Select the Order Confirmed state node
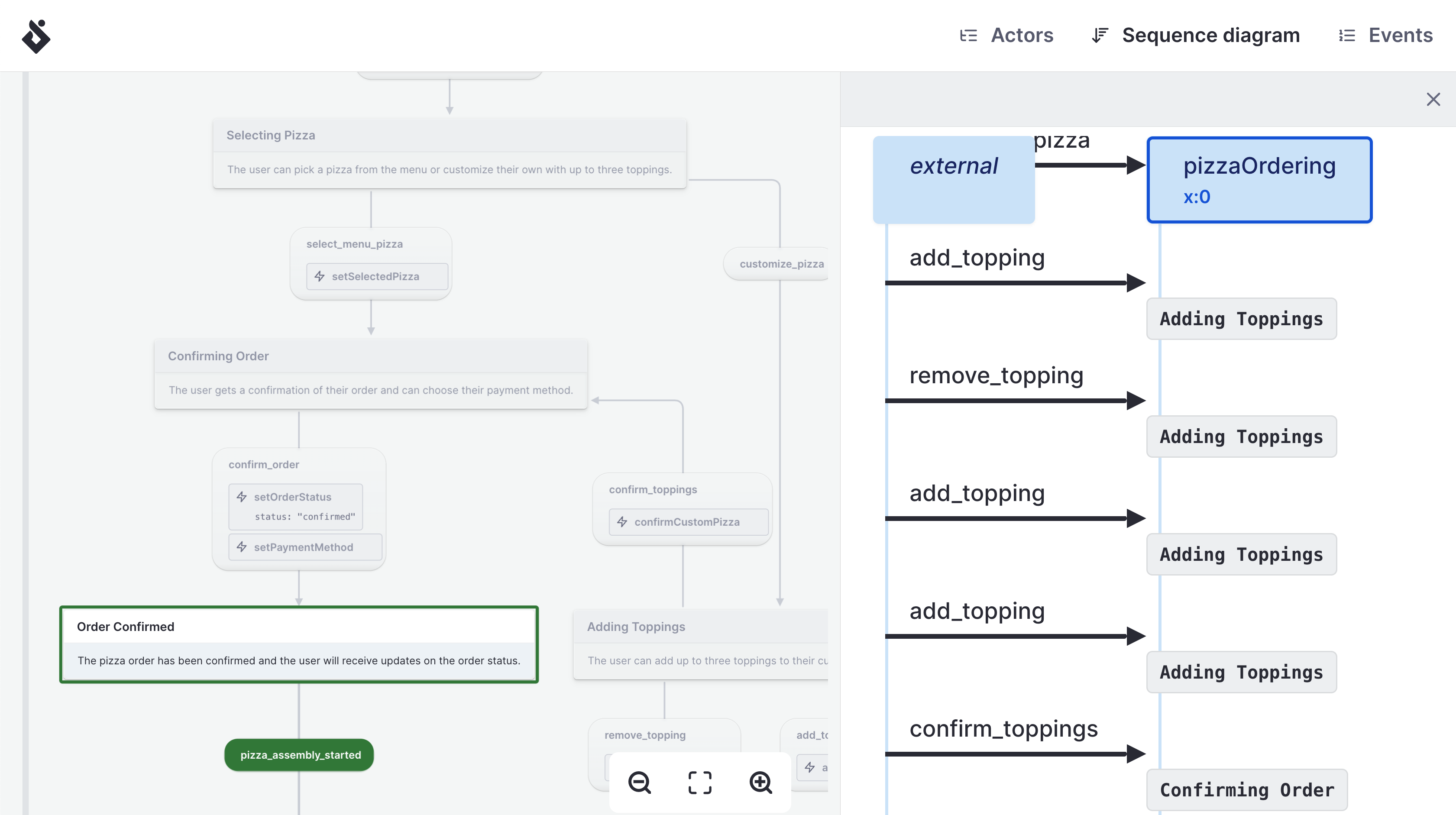 298,643
